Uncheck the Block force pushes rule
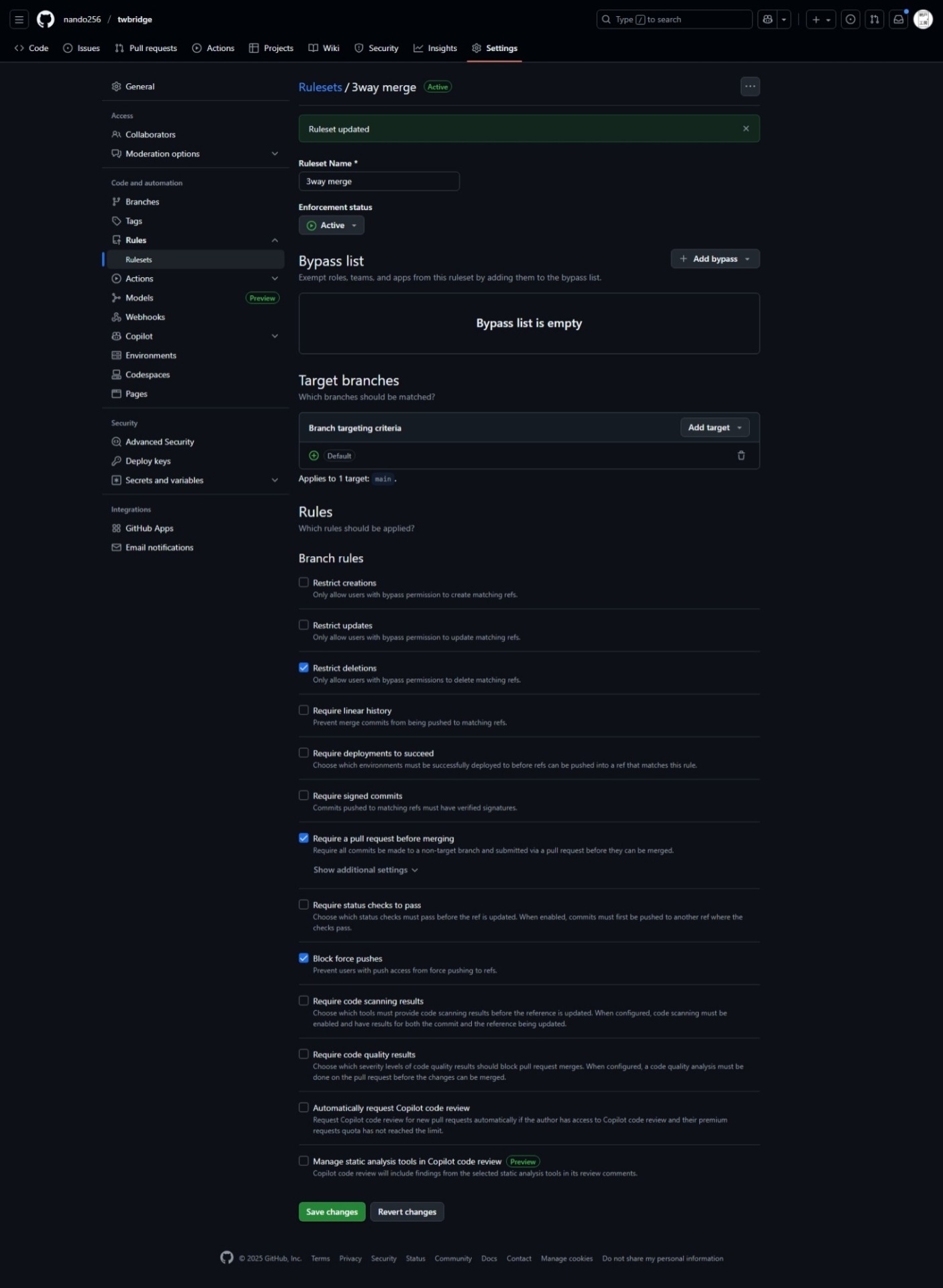 point(304,958)
